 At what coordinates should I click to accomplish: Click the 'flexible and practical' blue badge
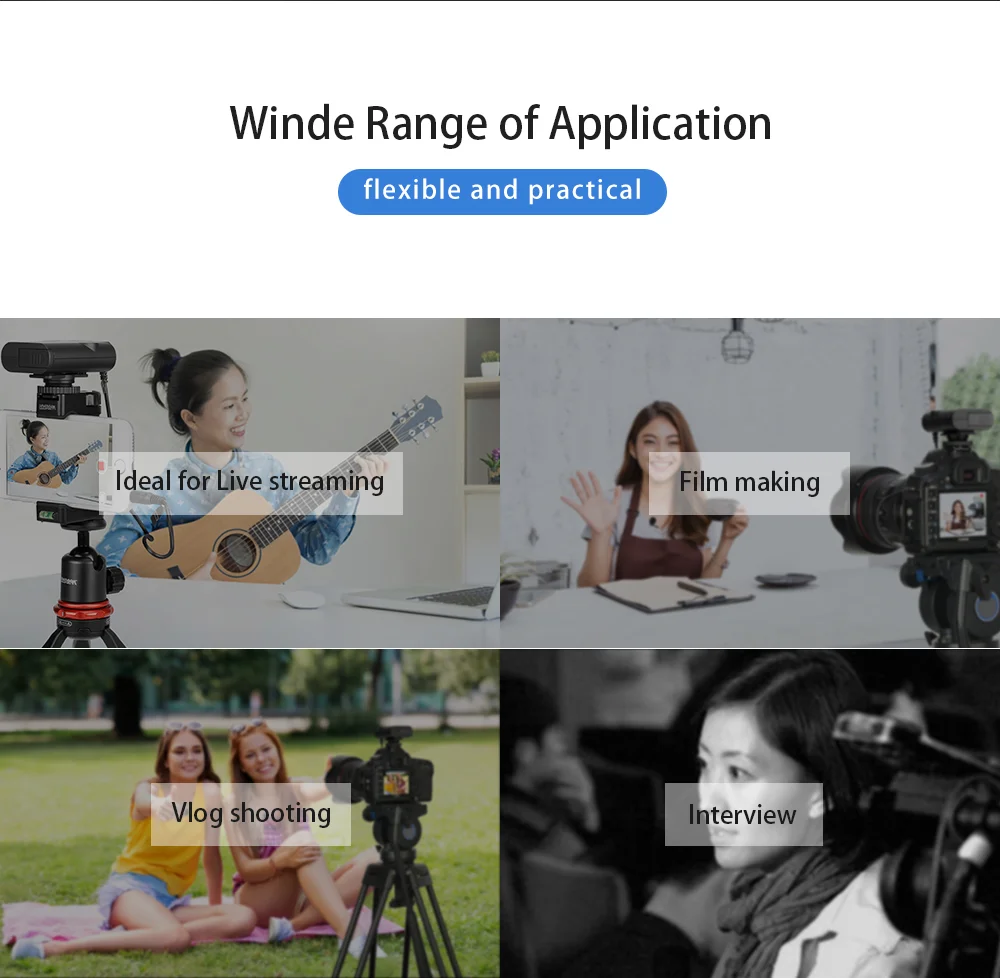(x=502, y=191)
